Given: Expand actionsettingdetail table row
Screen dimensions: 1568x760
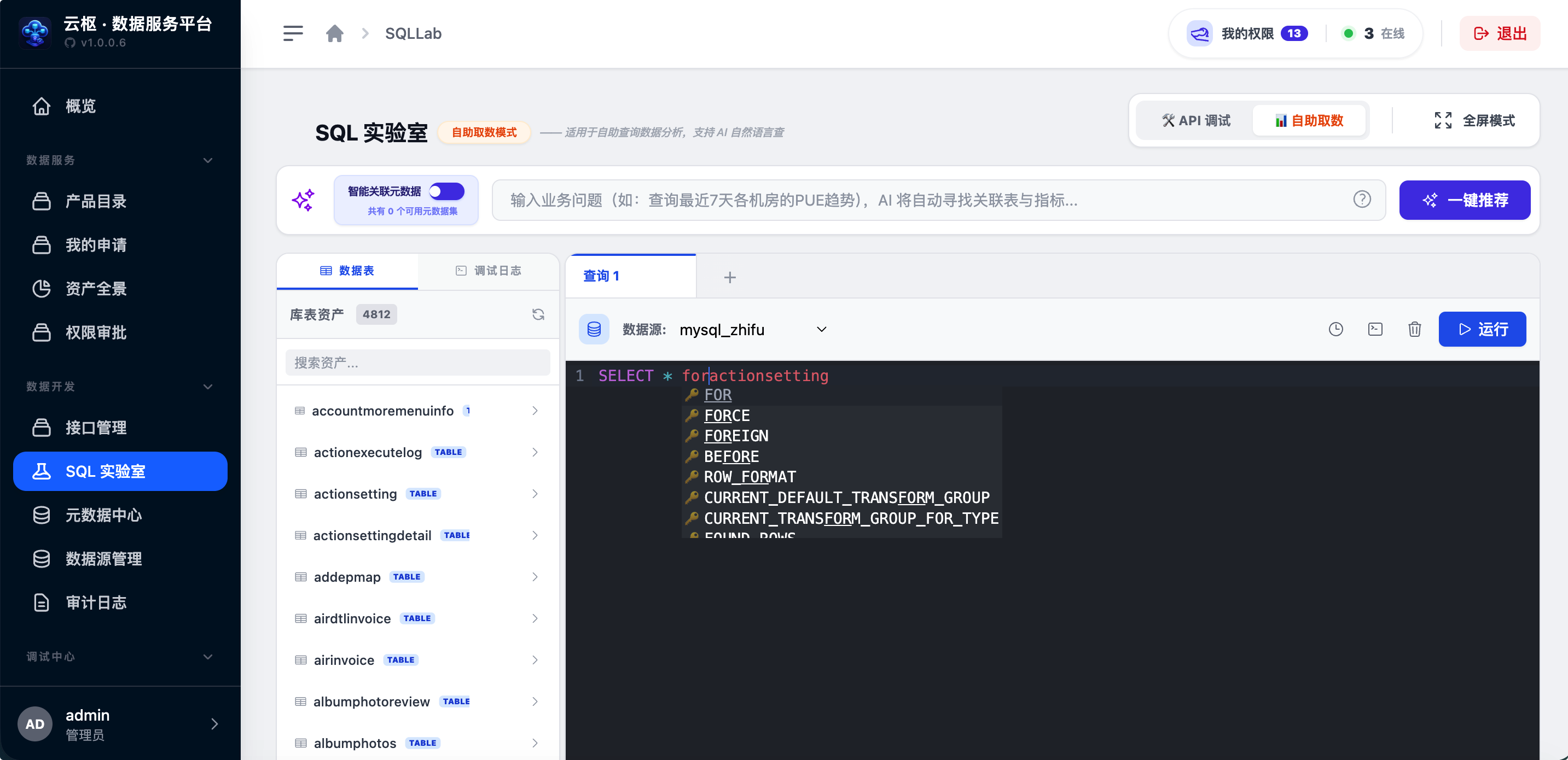Looking at the screenshot, I should tap(535, 535).
